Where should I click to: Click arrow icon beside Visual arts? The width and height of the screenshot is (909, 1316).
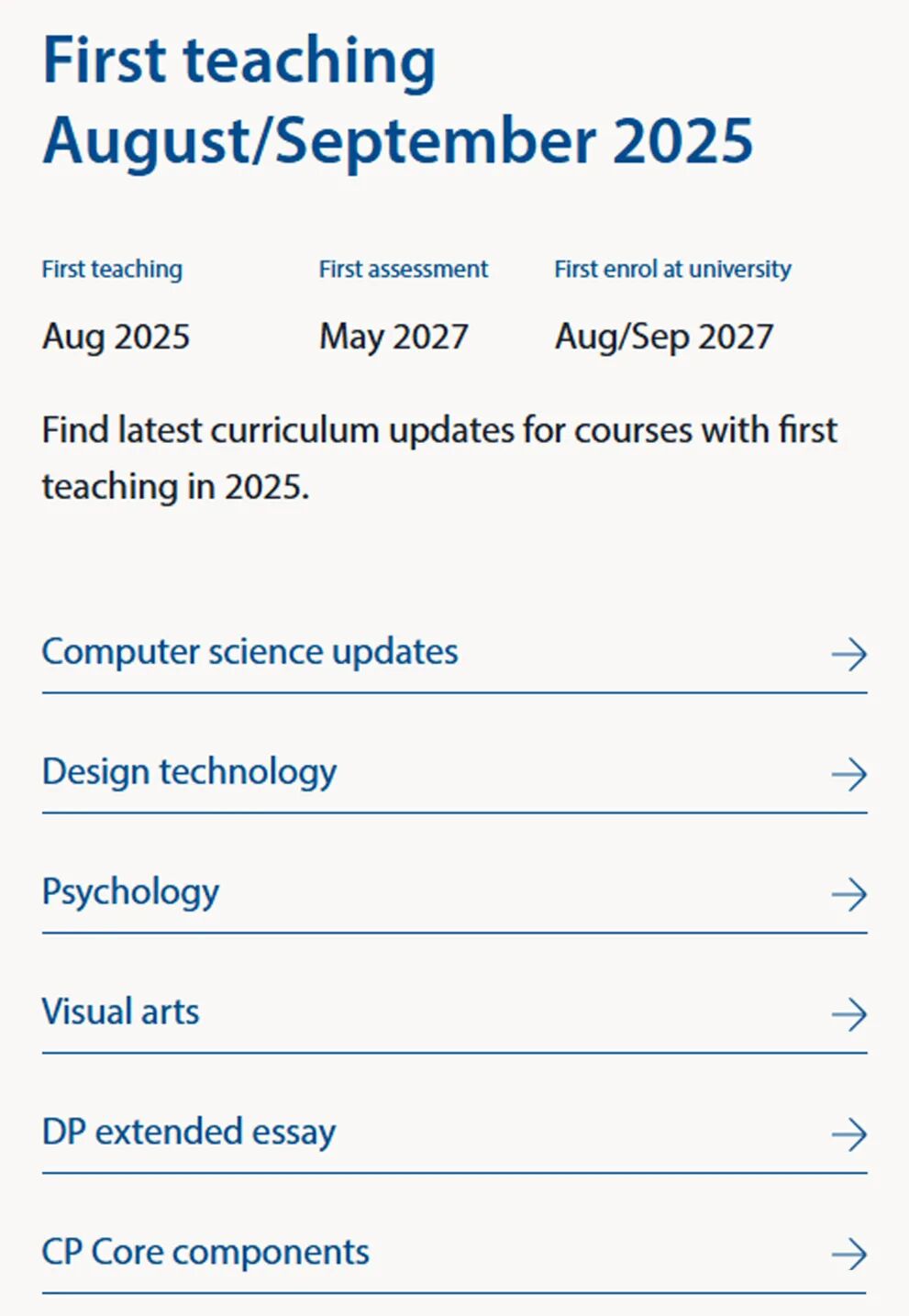[848, 1014]
